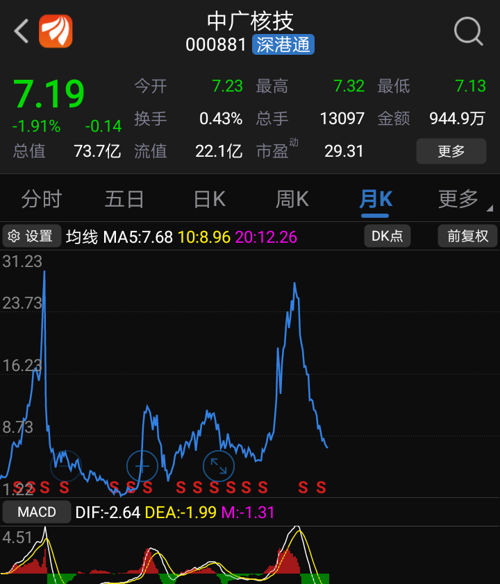Tap the turnover rate 0.43%
This screenshot has height=584, width=500.
pyautogui.click(x=221, y=119)
